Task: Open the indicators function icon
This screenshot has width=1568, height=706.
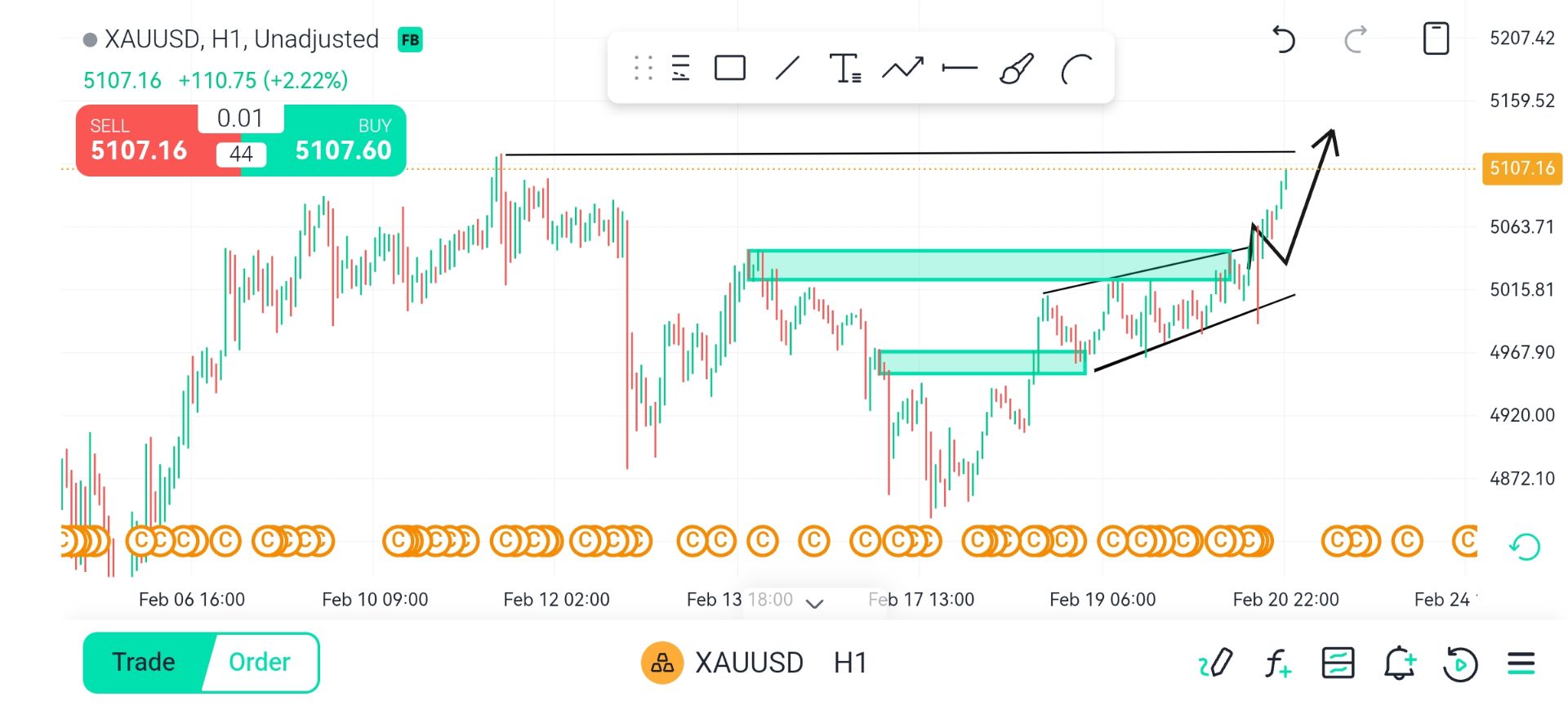Action: [x=1277, y=663]
